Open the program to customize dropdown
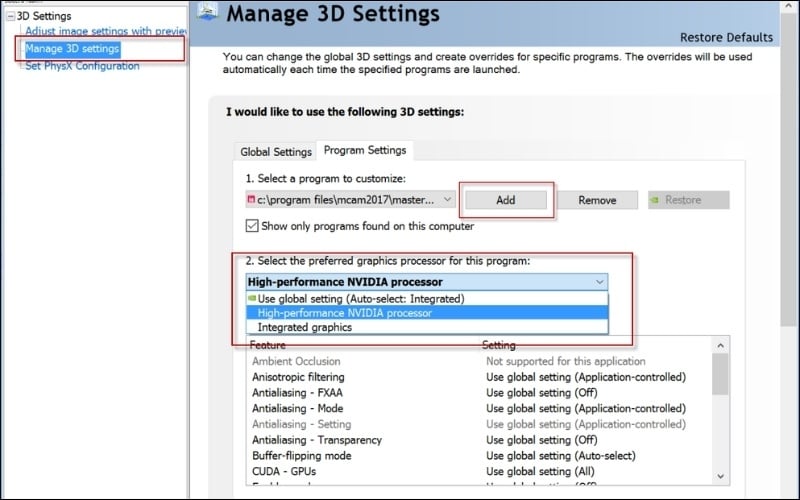The image size is (800, 500). coord(446,200)
